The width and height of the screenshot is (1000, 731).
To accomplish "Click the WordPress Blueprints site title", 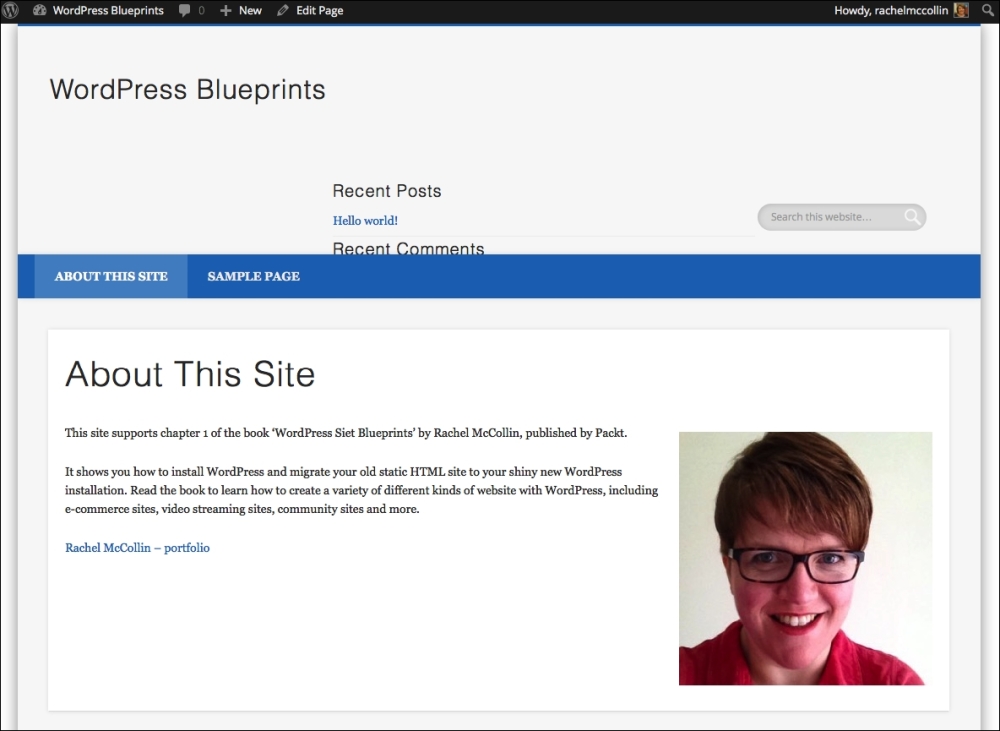I will [188, 89].
